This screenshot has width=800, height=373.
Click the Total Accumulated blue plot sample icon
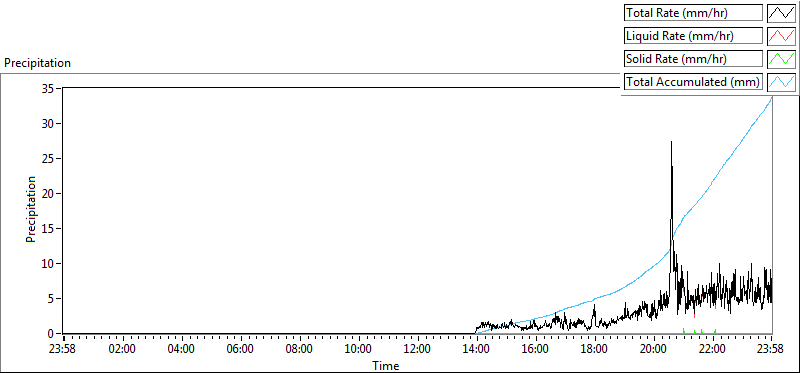point(782,82)
